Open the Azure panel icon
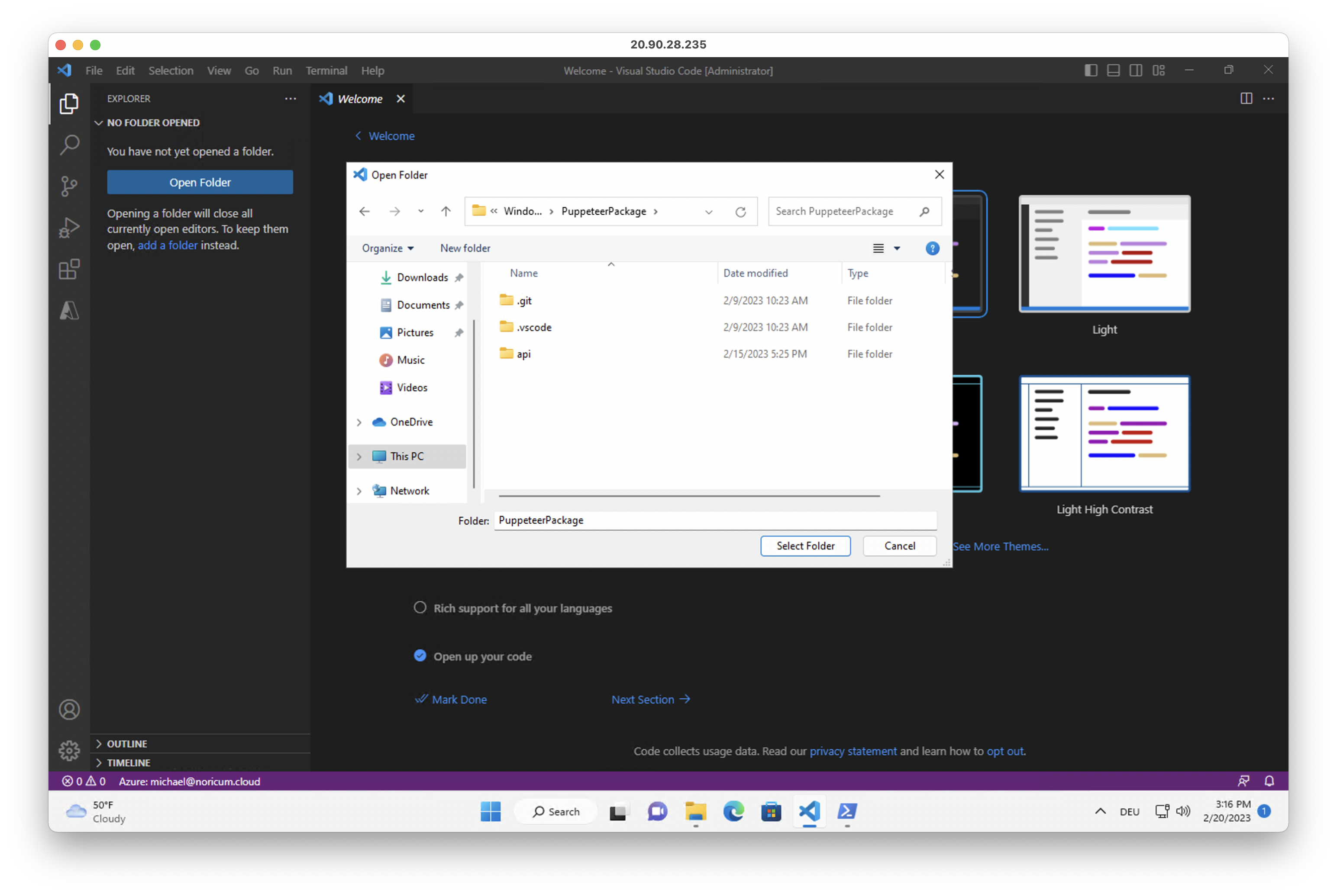This screenshot has width=1337, height=896. (69, 310)
